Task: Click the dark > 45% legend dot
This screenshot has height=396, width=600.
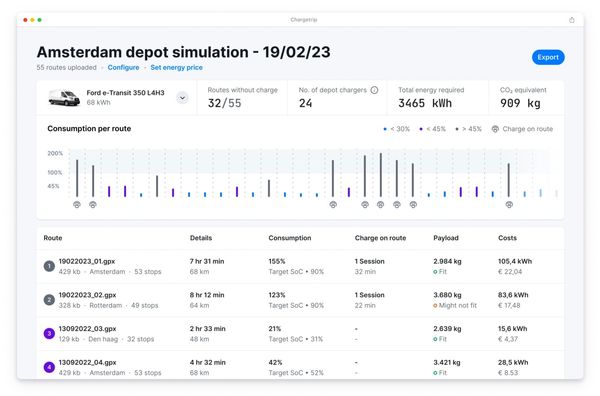Action: 457,129
